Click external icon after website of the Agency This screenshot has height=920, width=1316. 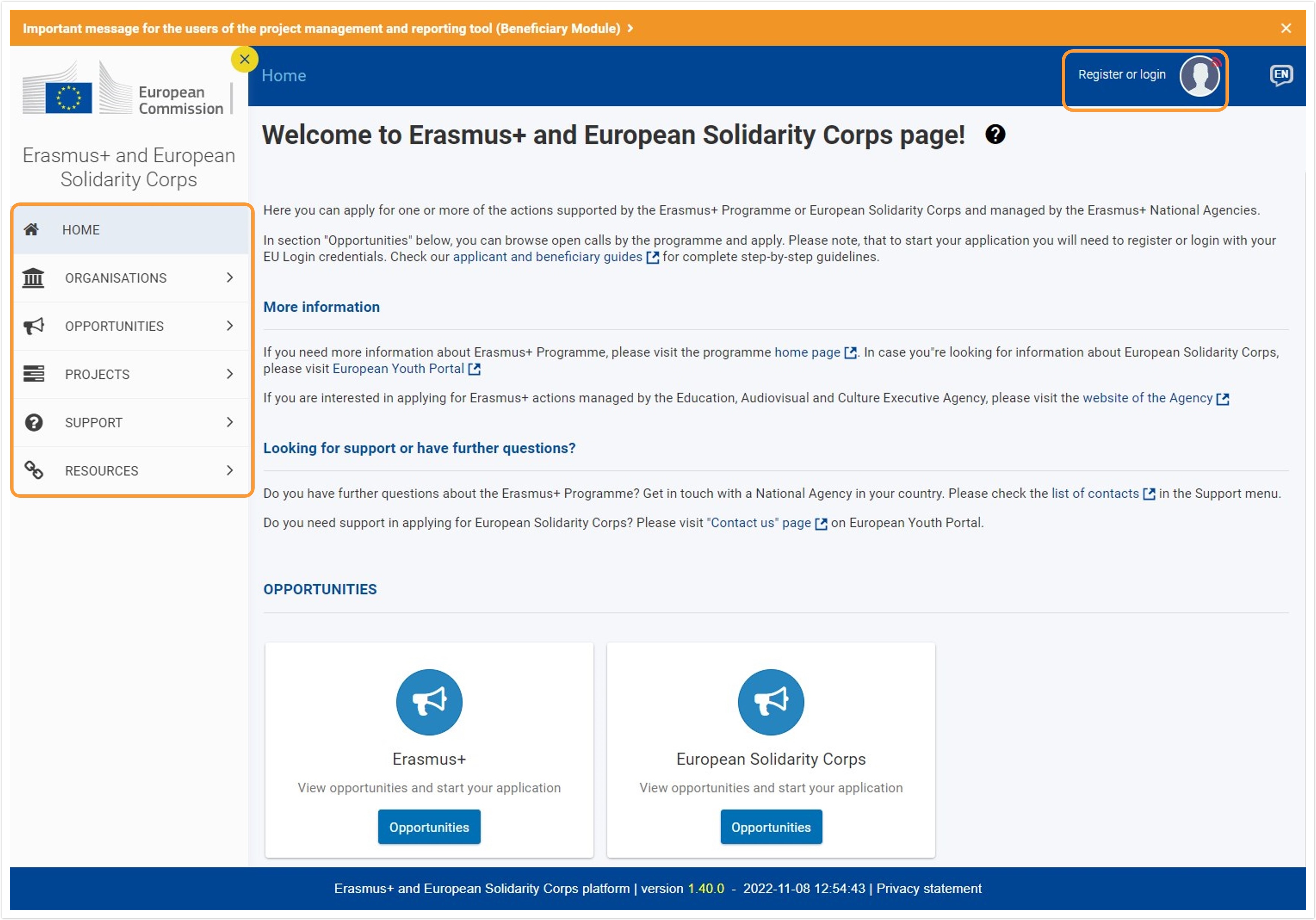point(1222,399)
